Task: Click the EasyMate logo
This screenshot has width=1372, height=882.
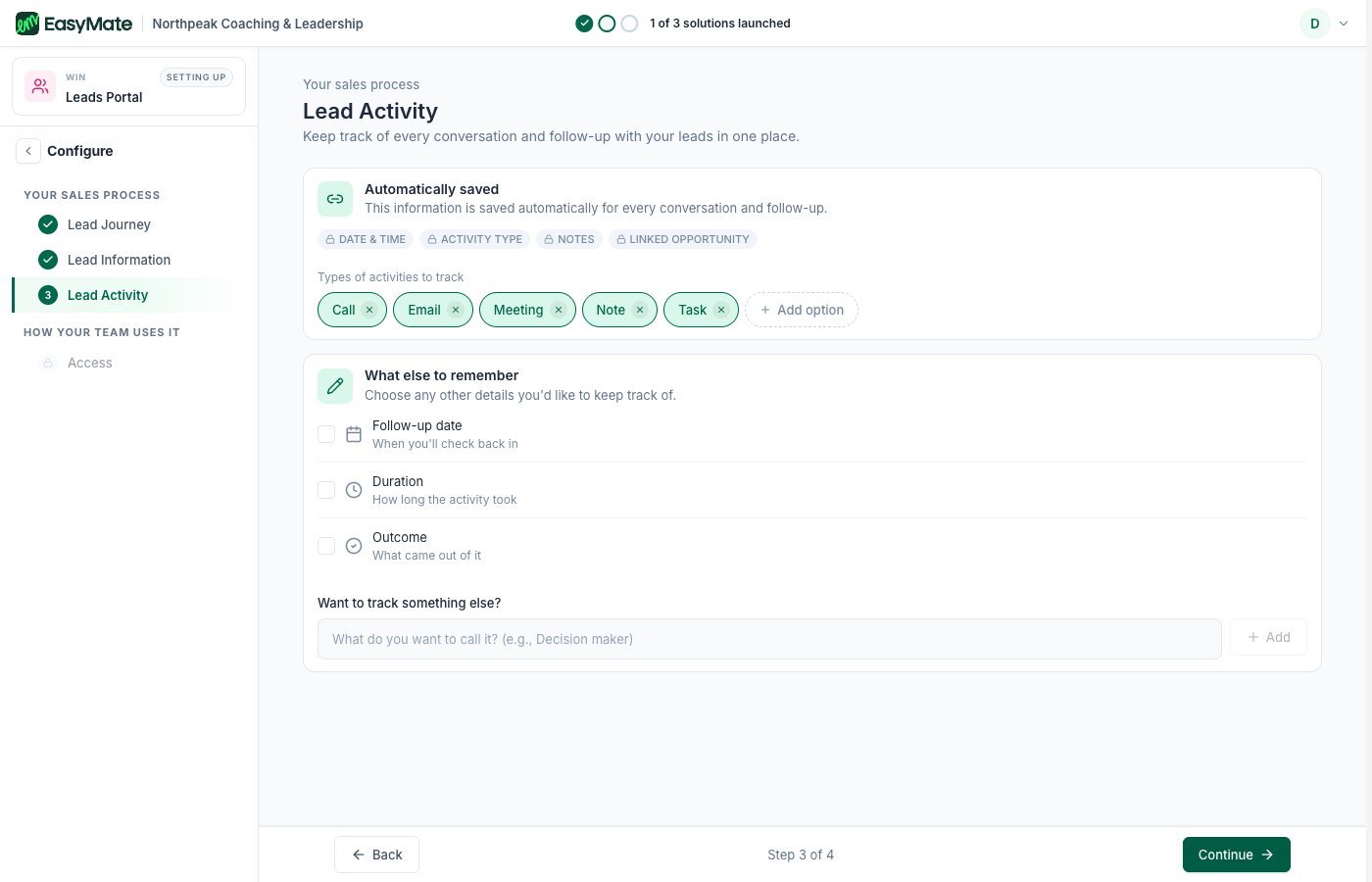Action: 74,24
